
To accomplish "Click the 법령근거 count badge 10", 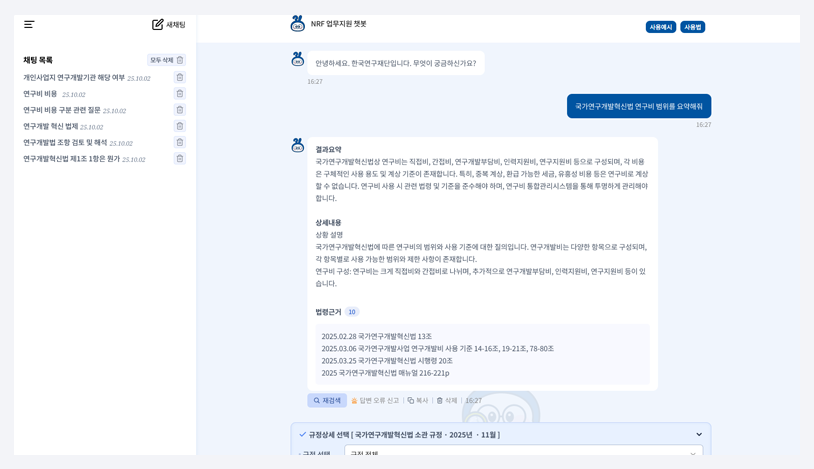I will (352, 312).
